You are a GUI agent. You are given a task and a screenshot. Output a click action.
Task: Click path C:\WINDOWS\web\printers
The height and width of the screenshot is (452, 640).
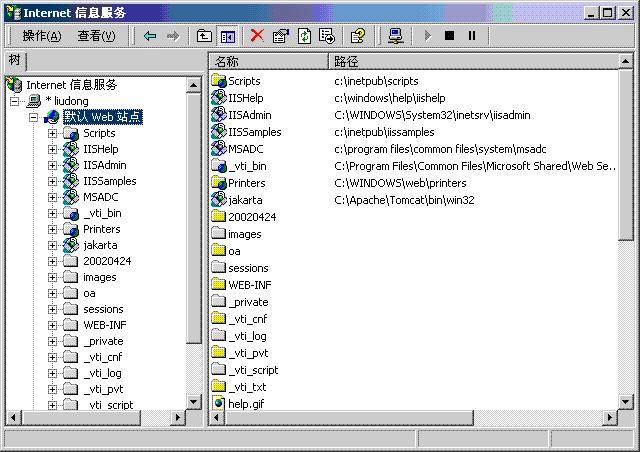pyautogui.click(x=400, y=183)
